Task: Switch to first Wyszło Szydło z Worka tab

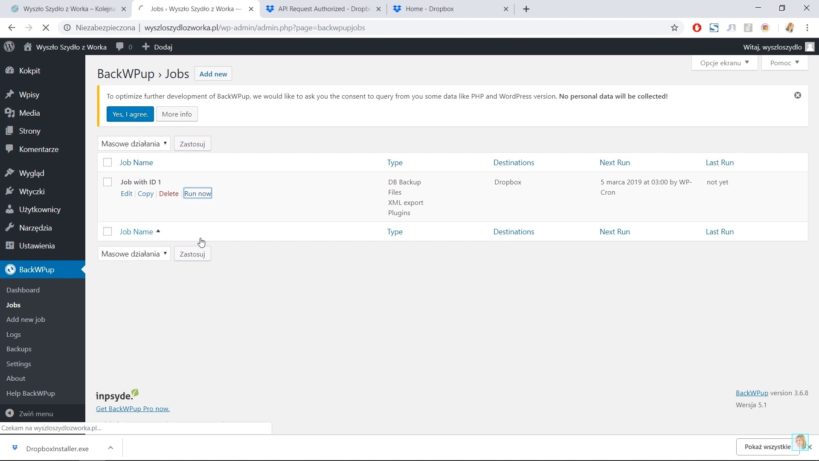Action: click(x=68, y=9)
